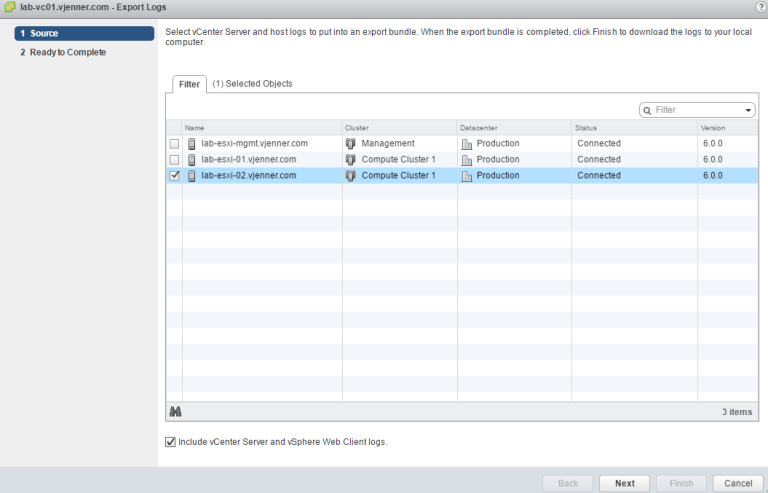The height and width of the screenshot is (493, 768).
Task: Switch to the Selected Objects tab
Action: 252,84
